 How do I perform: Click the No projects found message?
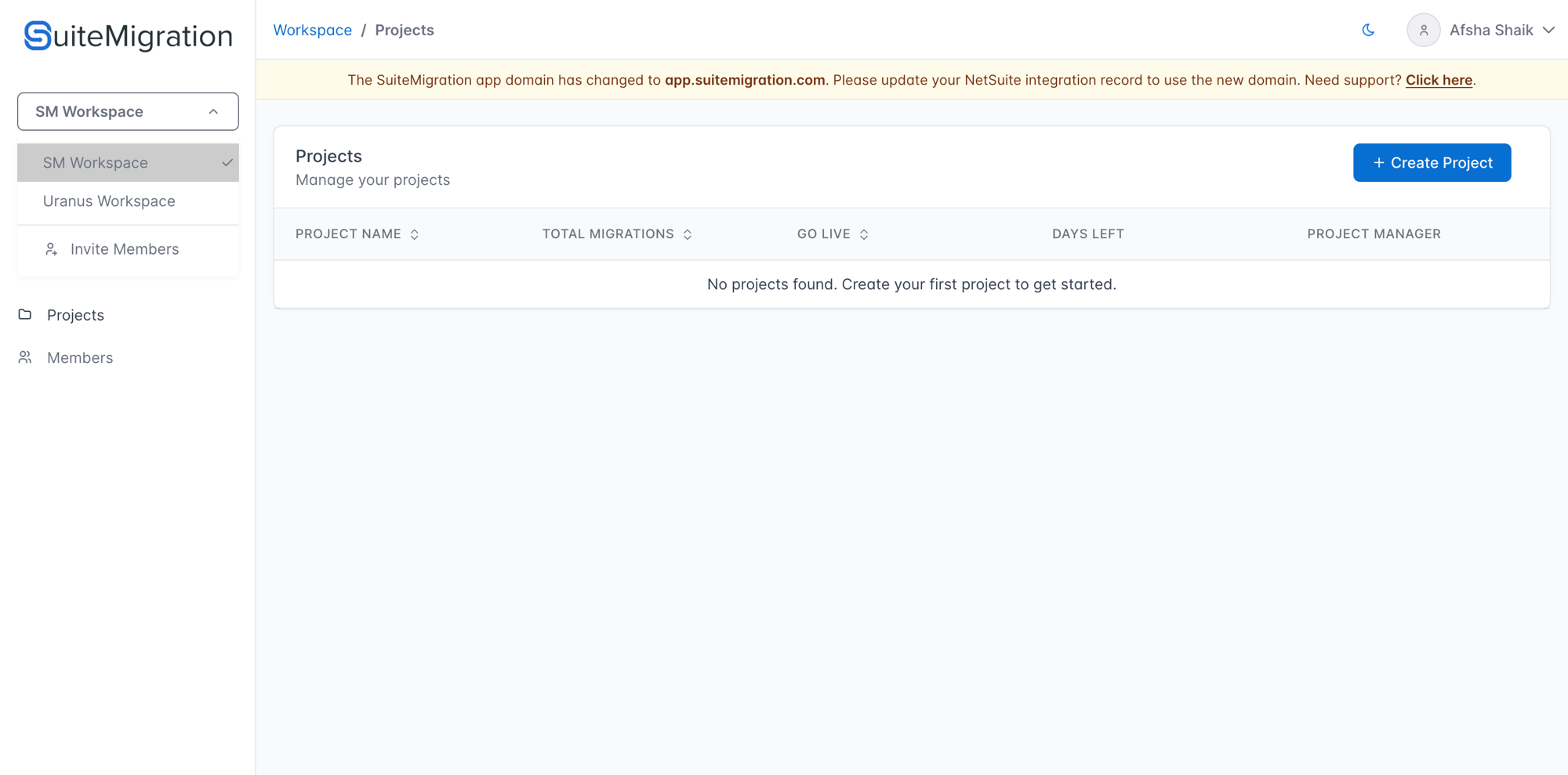click(x=911, y=284)
